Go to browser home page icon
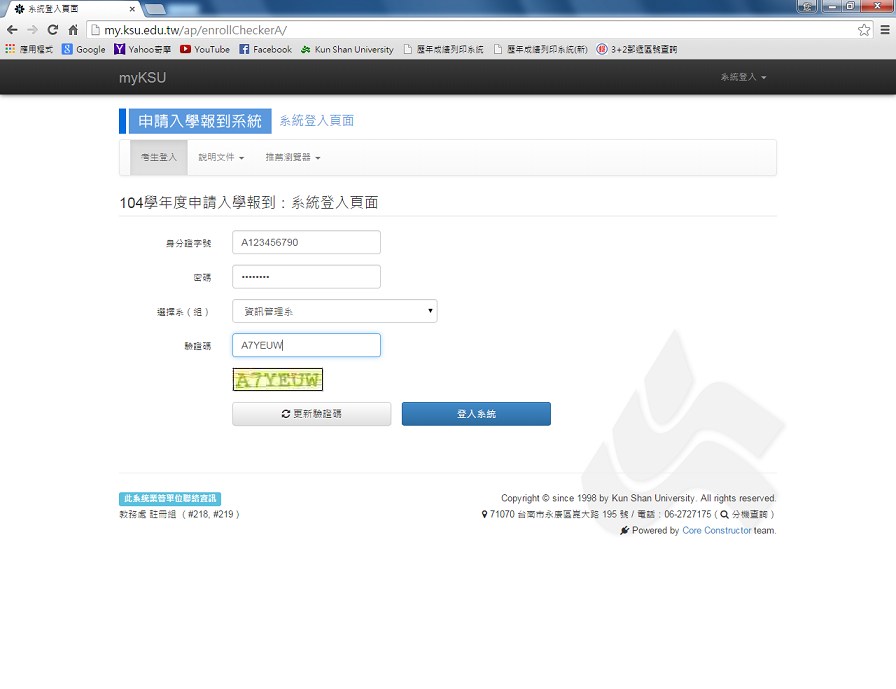 click(x=73, y=30)
